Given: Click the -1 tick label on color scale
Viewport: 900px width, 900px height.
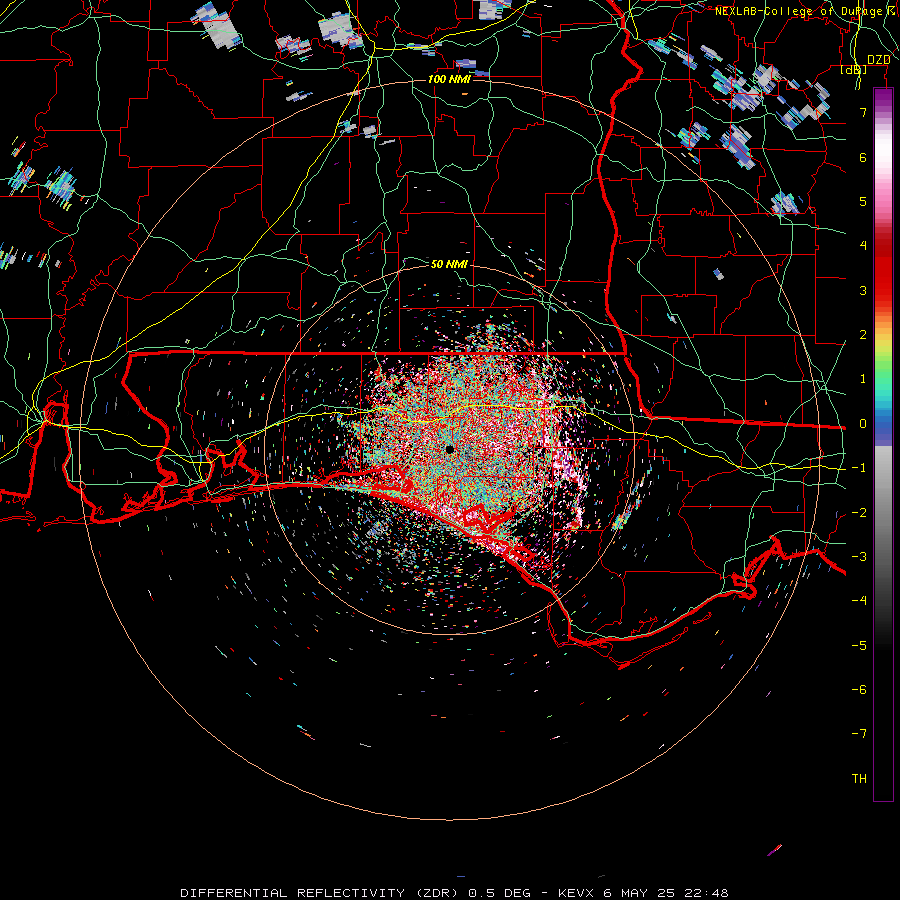Looking at the screenshot, I should coord(859,468).
